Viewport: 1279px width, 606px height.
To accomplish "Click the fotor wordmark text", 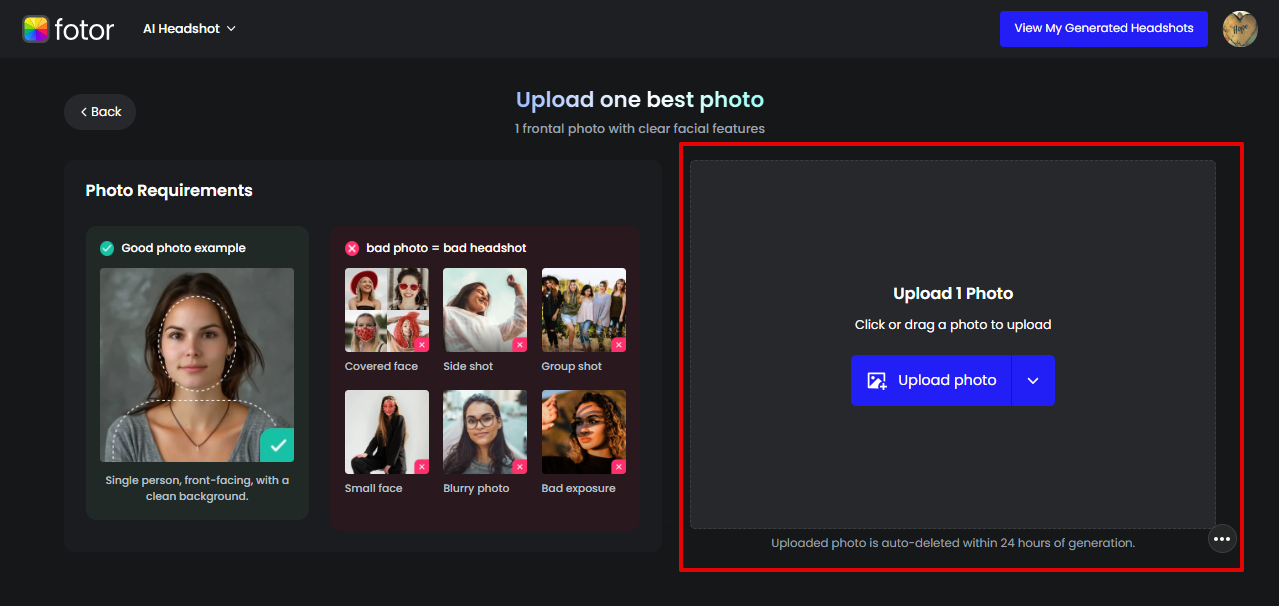I will click(x=85, y=29).
